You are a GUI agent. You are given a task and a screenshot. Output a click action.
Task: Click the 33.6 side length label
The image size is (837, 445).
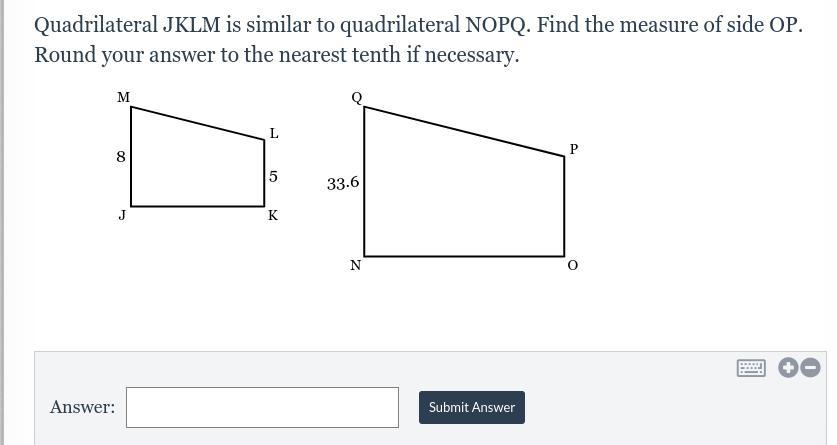pyautogui.click(x=343, y=184)
